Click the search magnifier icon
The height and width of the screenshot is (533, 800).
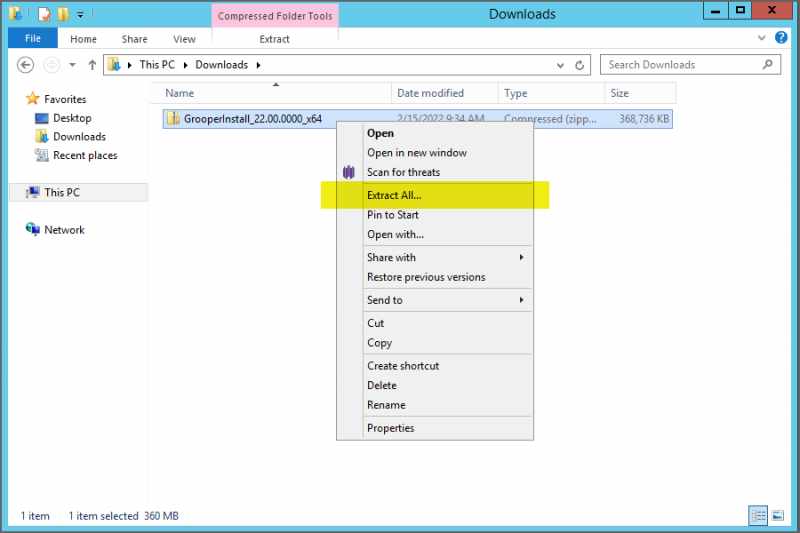pos(767,65)
